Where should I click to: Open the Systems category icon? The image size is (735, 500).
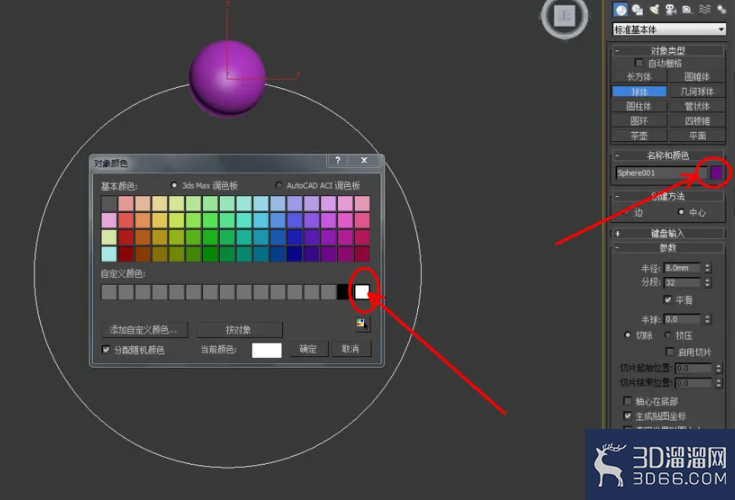721,10
